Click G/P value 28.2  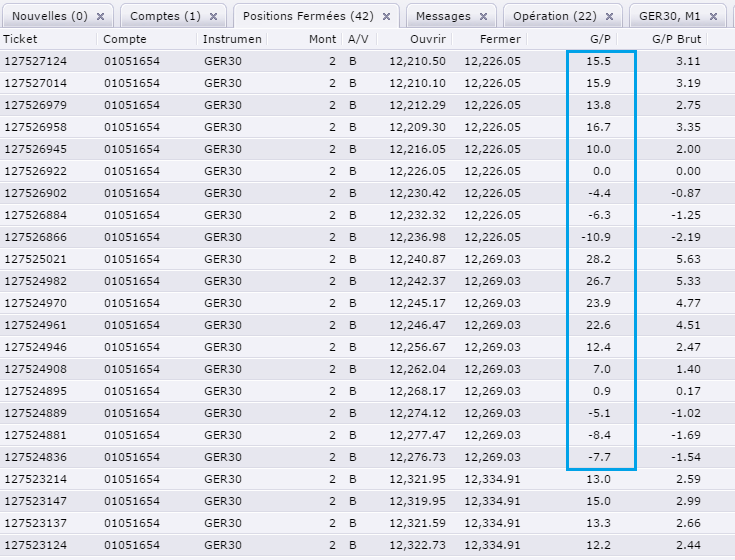point(599,259)
